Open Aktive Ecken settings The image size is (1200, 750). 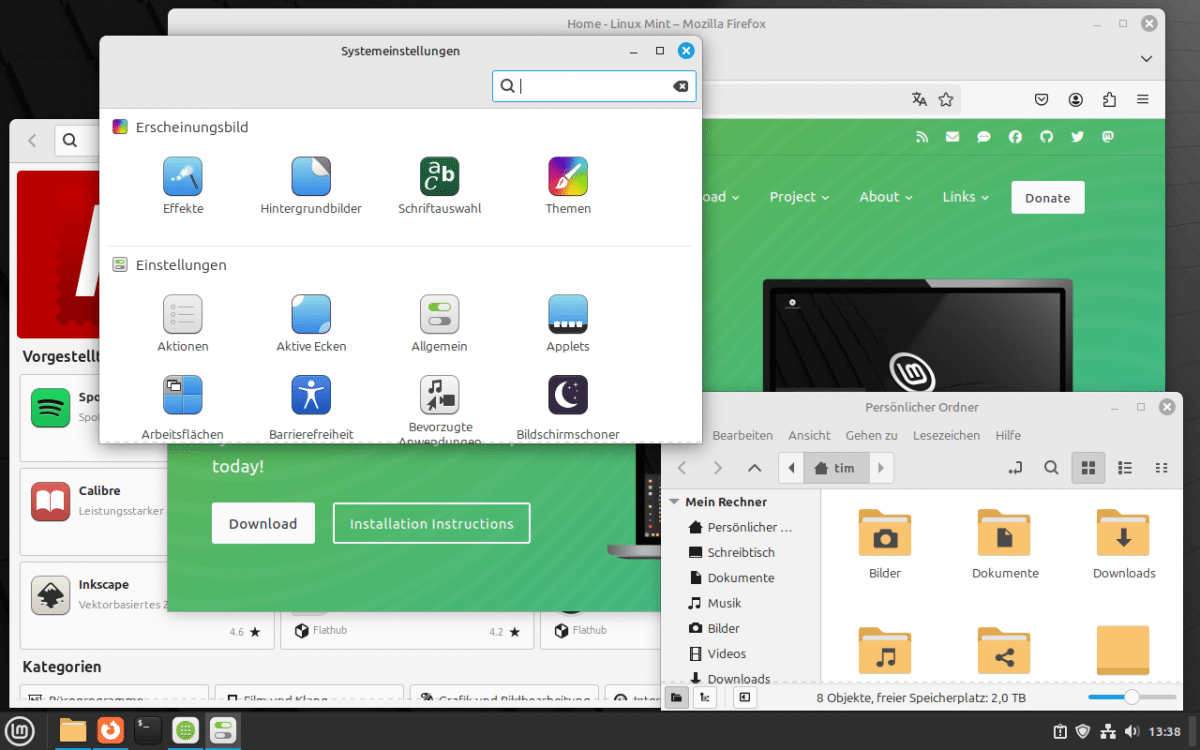pyautogui.click(x=311, y=324)
